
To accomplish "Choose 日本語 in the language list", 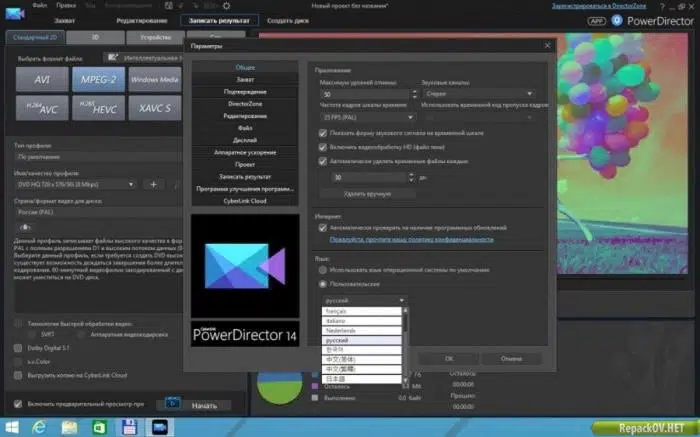I will point(362,379).
